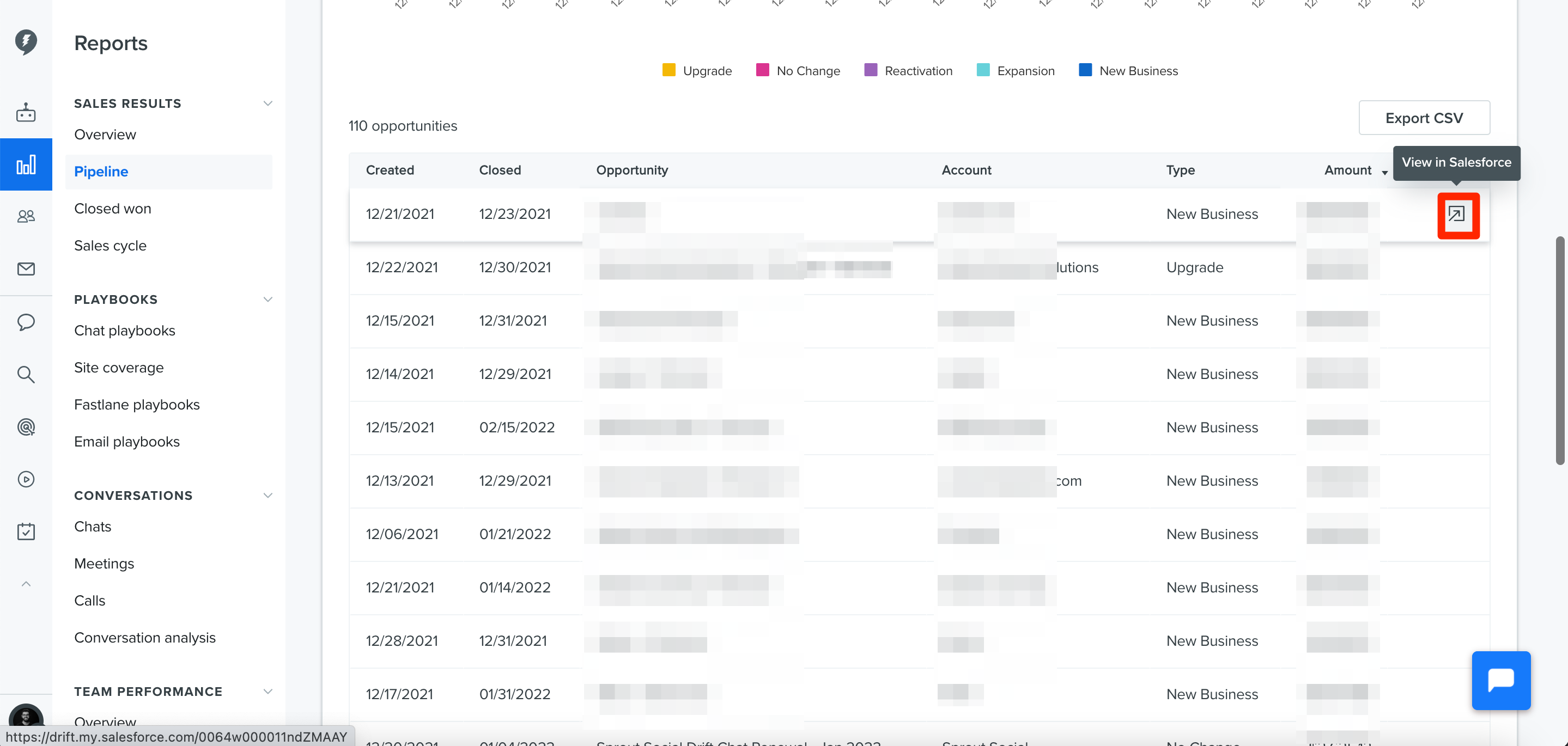Open the Sales cycle report
1568x746 pixels.
tap(110, 246)
